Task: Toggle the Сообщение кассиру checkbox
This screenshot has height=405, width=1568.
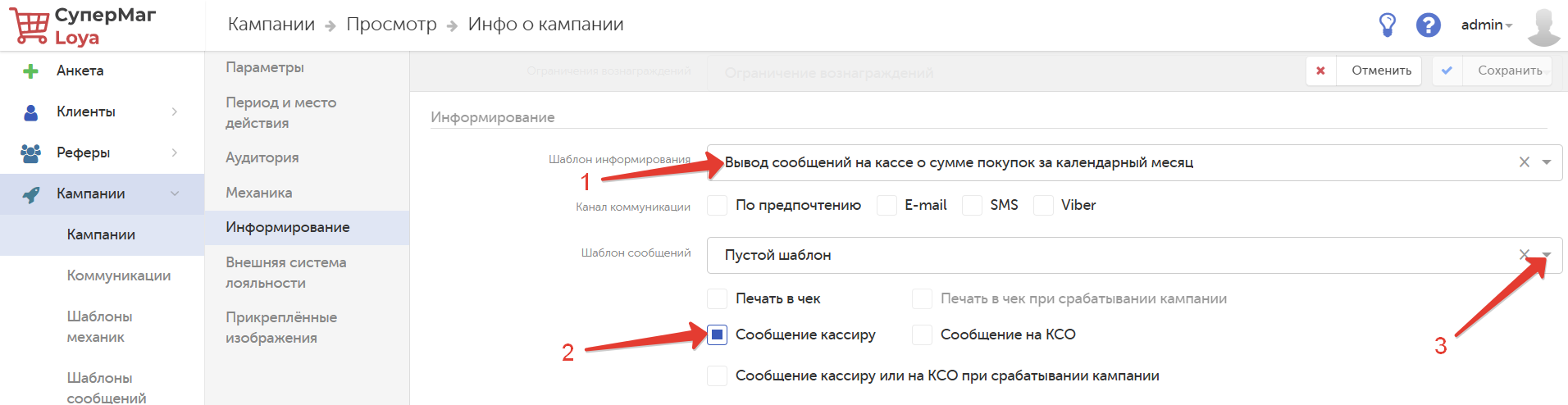Action: click(x=718, y=334)
